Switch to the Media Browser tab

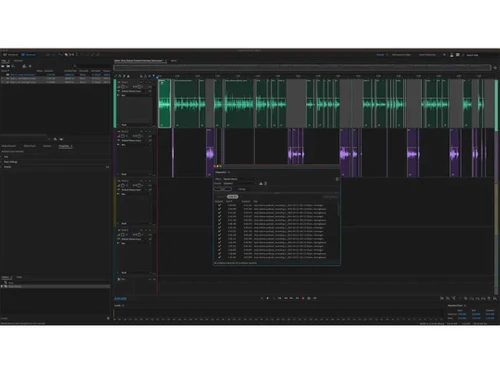tap(8, 146)
